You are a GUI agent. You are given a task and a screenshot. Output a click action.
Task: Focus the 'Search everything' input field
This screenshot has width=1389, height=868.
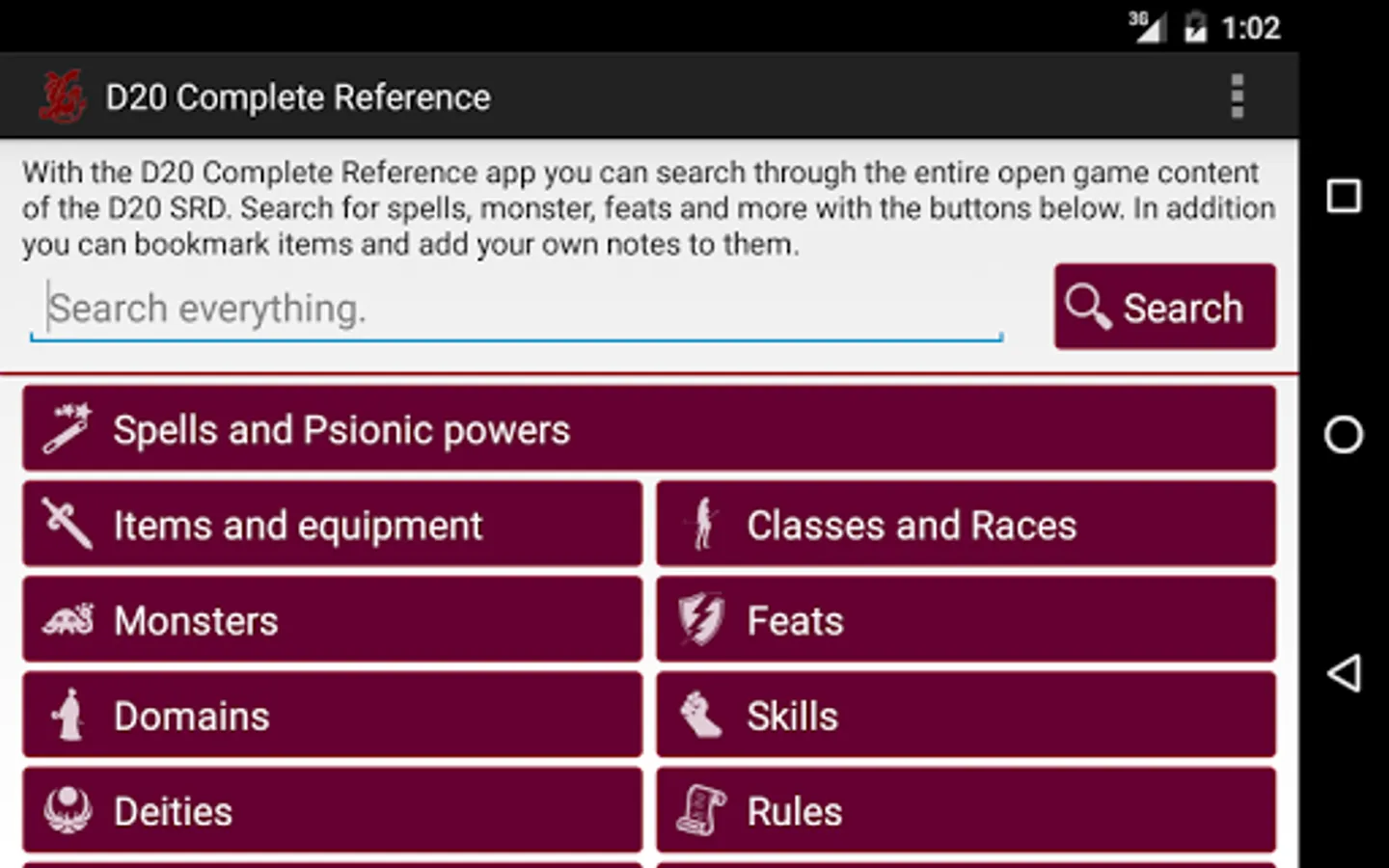[517, 309]
